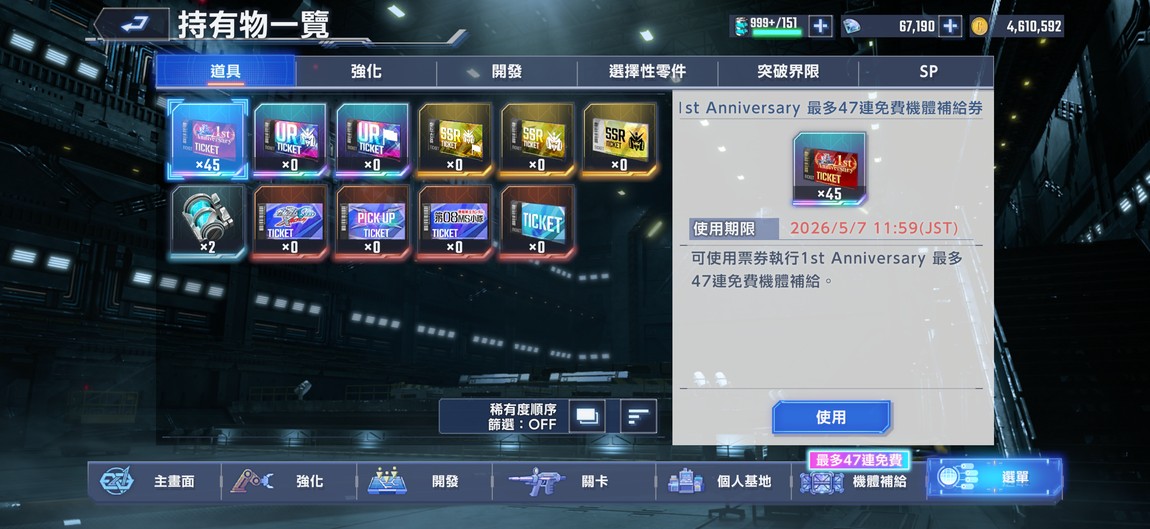Toggle the 稀有度順序 篩選 OFF filter button

point(523,417)
